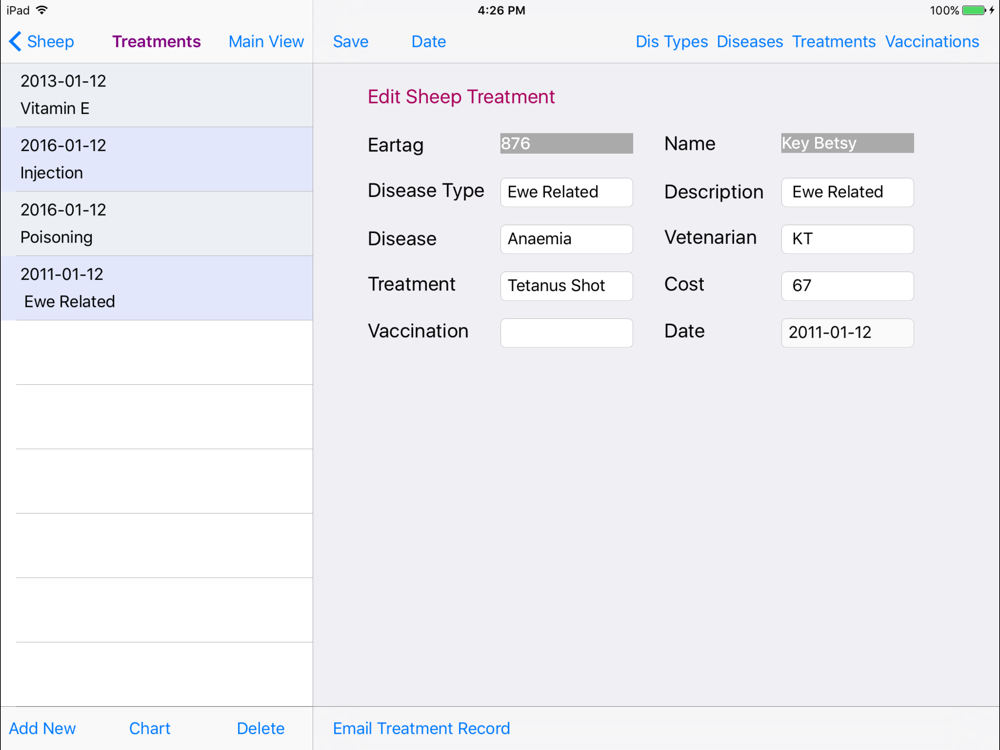Switch to Vaccinations section
The image size is (1000, 750).
pos(932,41)
